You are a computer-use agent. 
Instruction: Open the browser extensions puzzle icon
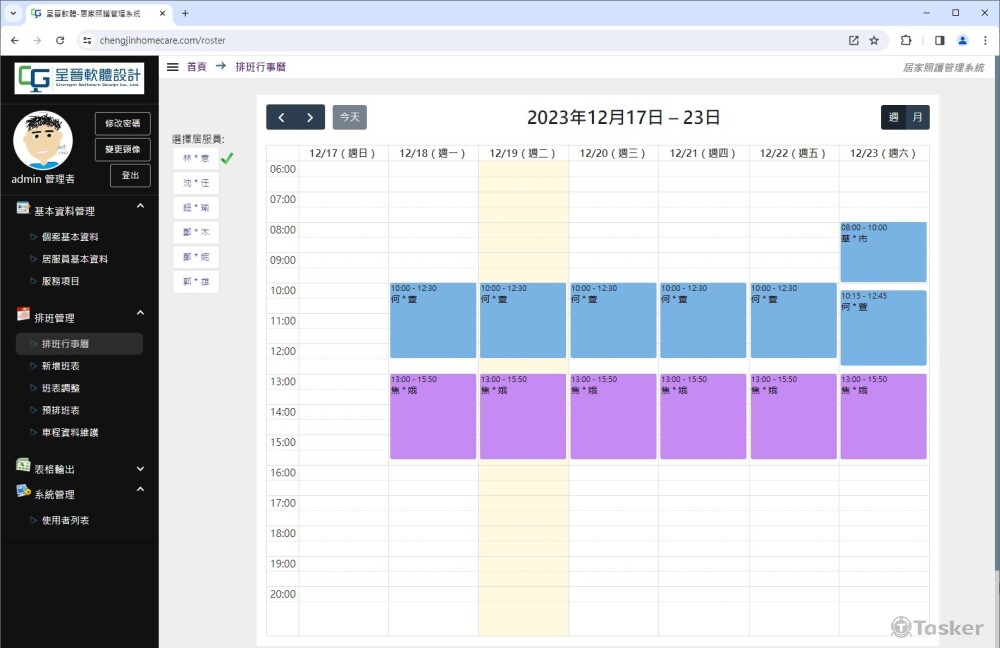point(906,40)
